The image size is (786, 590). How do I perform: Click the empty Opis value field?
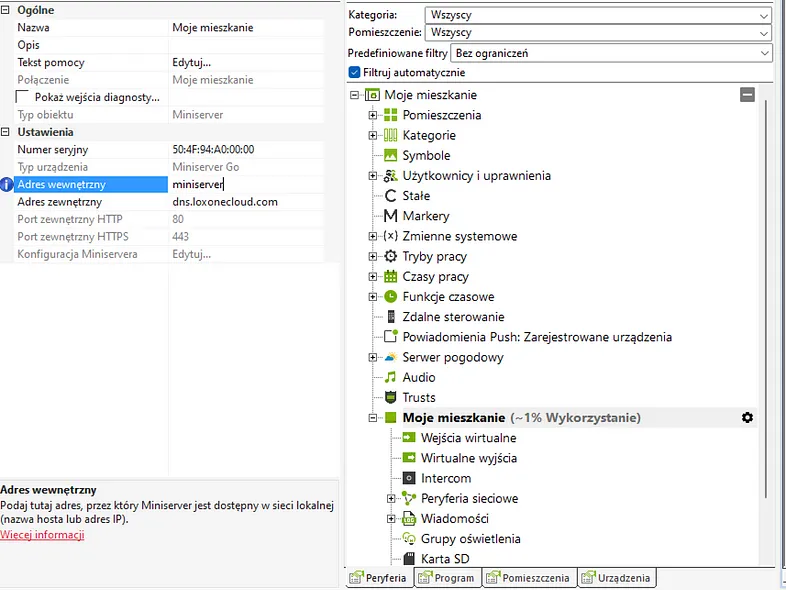(246, 45)
